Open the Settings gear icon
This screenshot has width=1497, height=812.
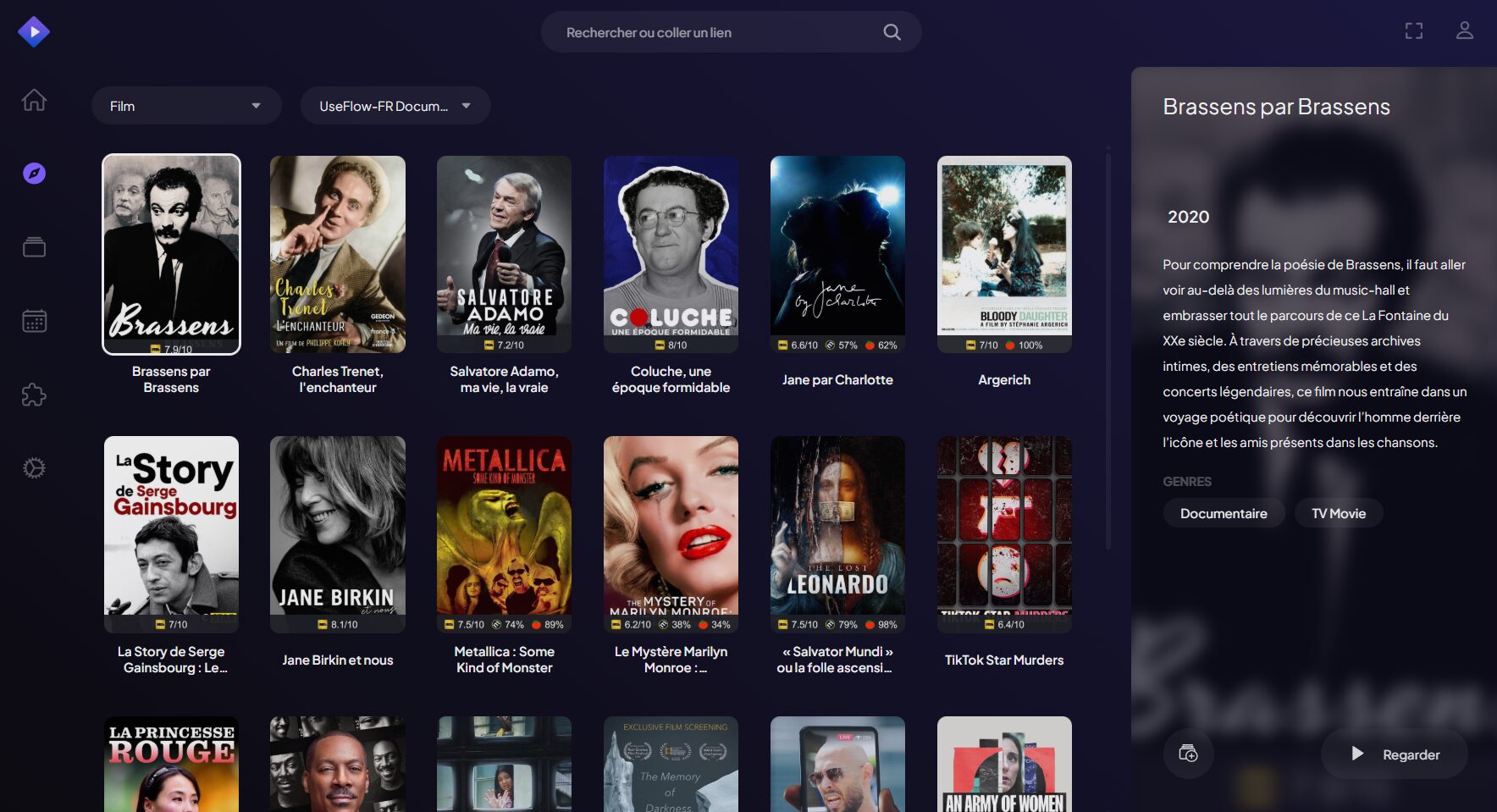(x=34, y=468)
